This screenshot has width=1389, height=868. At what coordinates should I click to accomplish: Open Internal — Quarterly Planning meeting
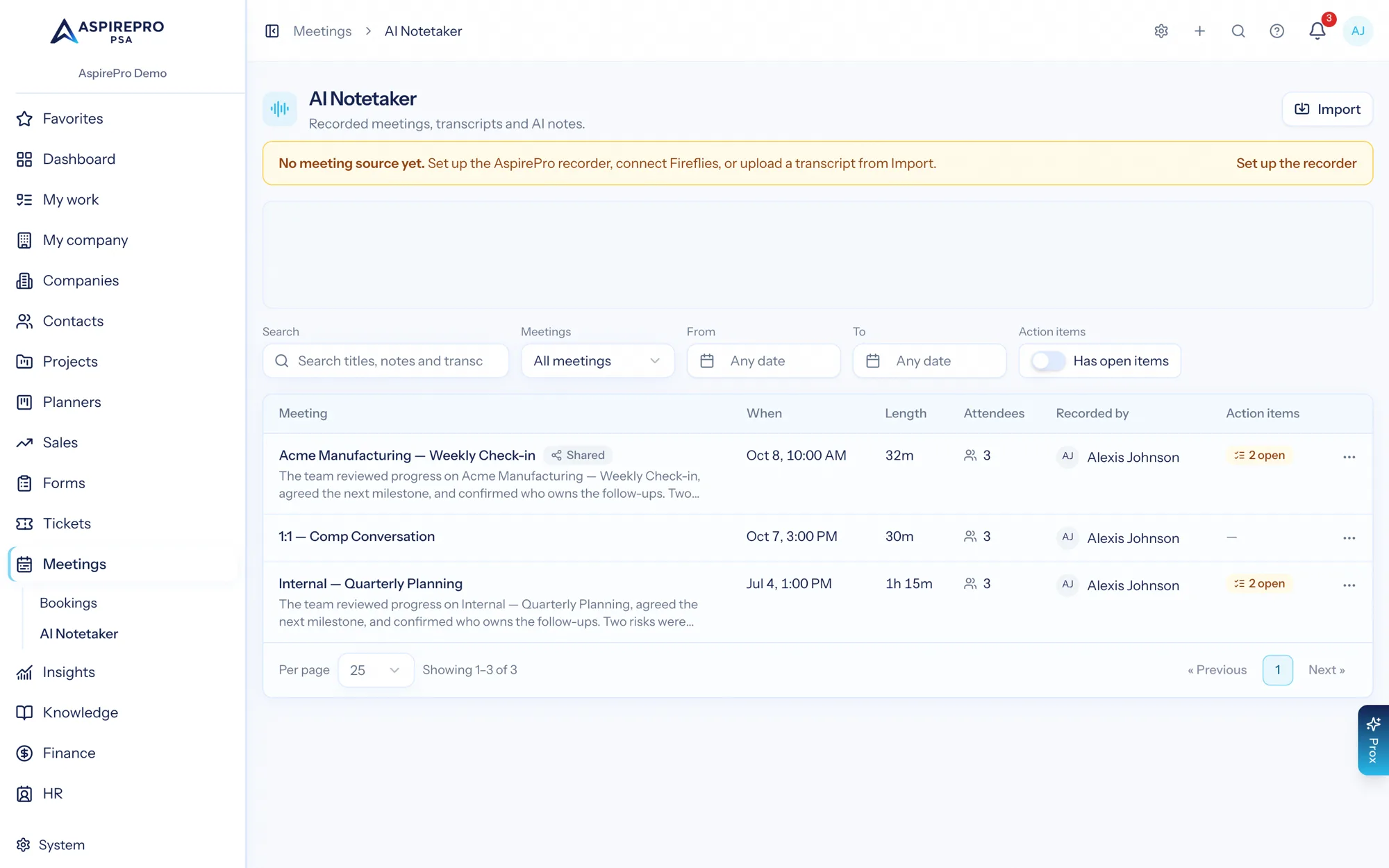coord(370,584)
